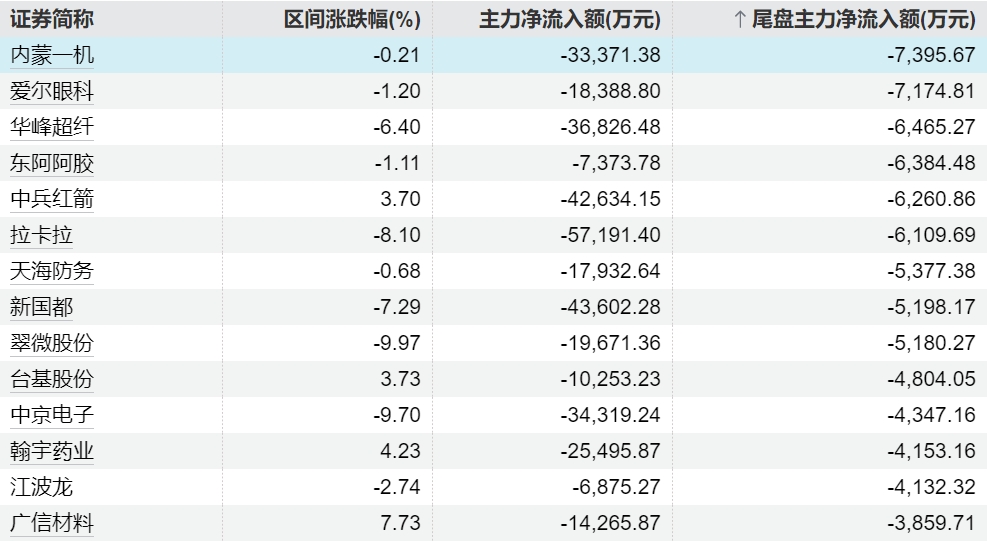Open stock link 中京电子
The height and width of the screenshot is (541, 987).
(x=52, y=414)
